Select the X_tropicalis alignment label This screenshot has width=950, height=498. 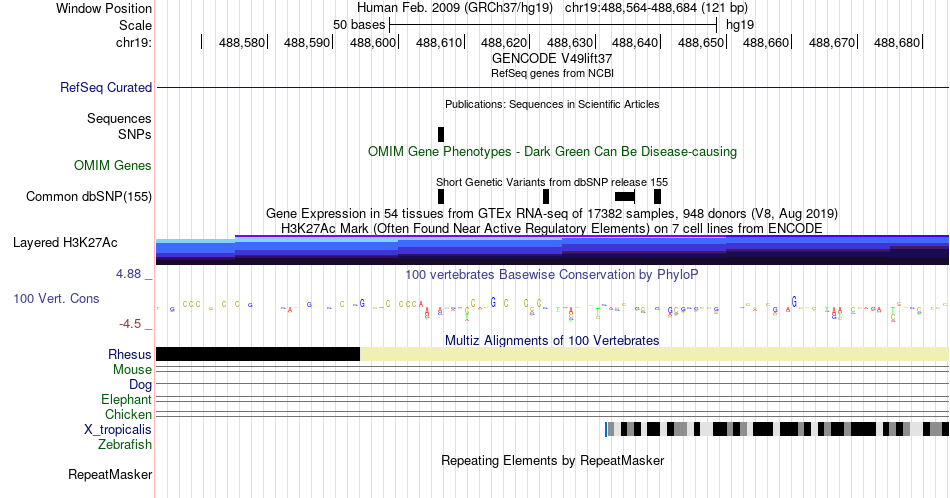point(118,430)
